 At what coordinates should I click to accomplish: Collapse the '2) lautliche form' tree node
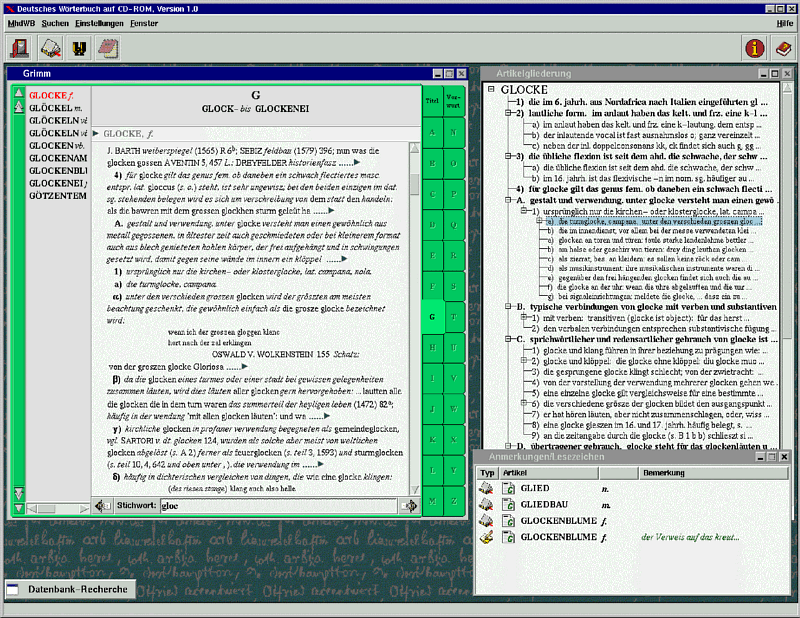coord(508,113)
